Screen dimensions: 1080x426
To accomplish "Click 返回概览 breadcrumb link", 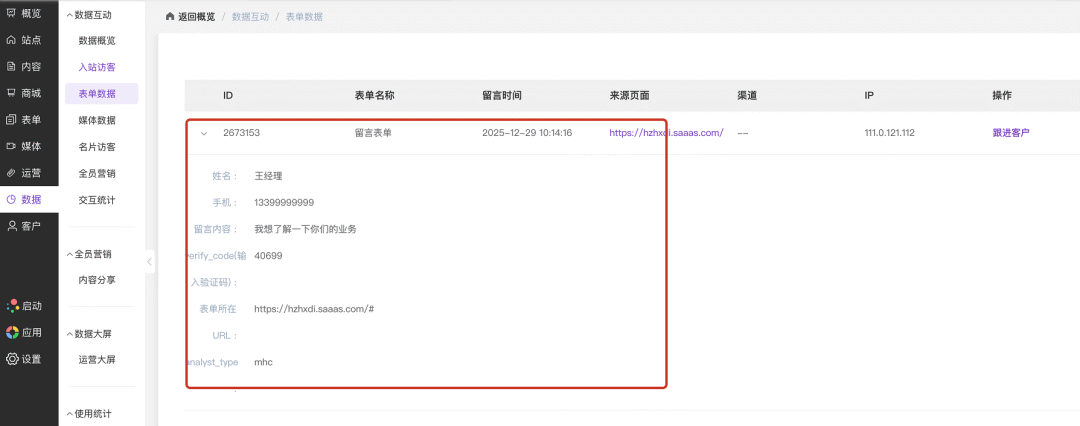I will (190, 17).
